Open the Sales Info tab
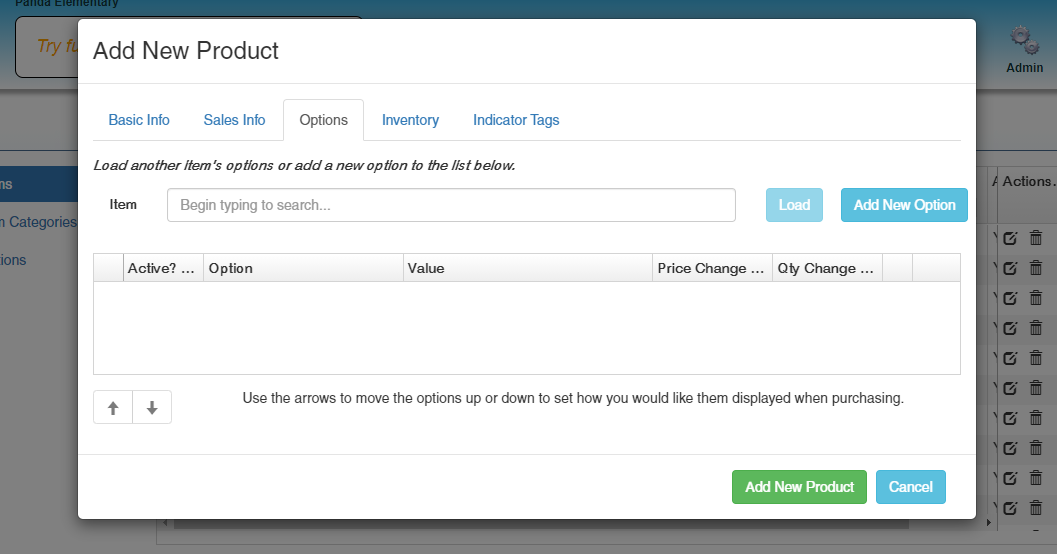The width and height of the screenshot is (1057, 554). pyautogui.click(x=234, y=120)
